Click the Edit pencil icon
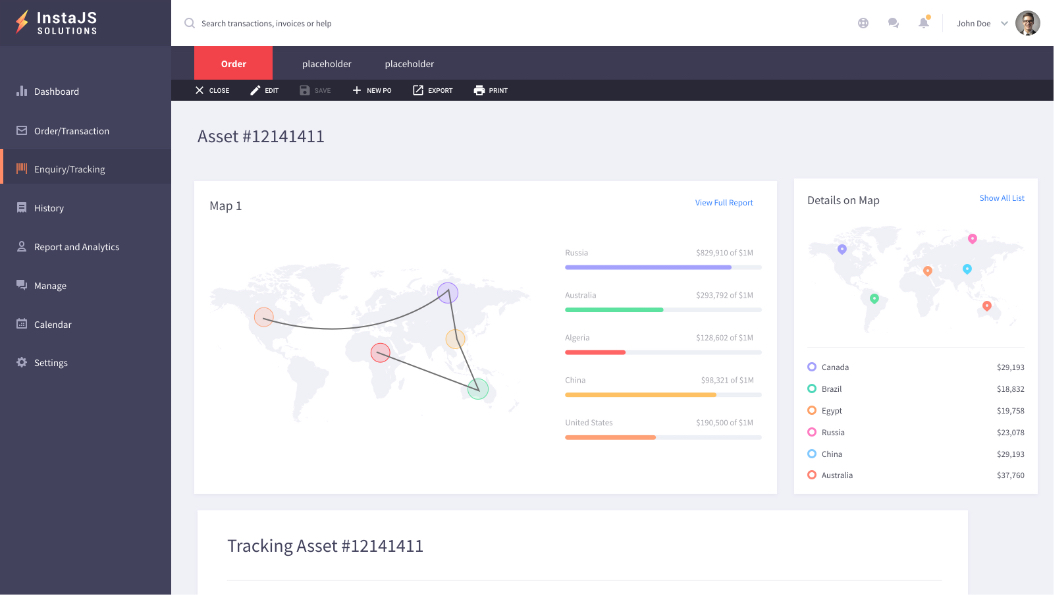Image resolution: width=1054 pixels, height=595 pixels. [255, 90]
